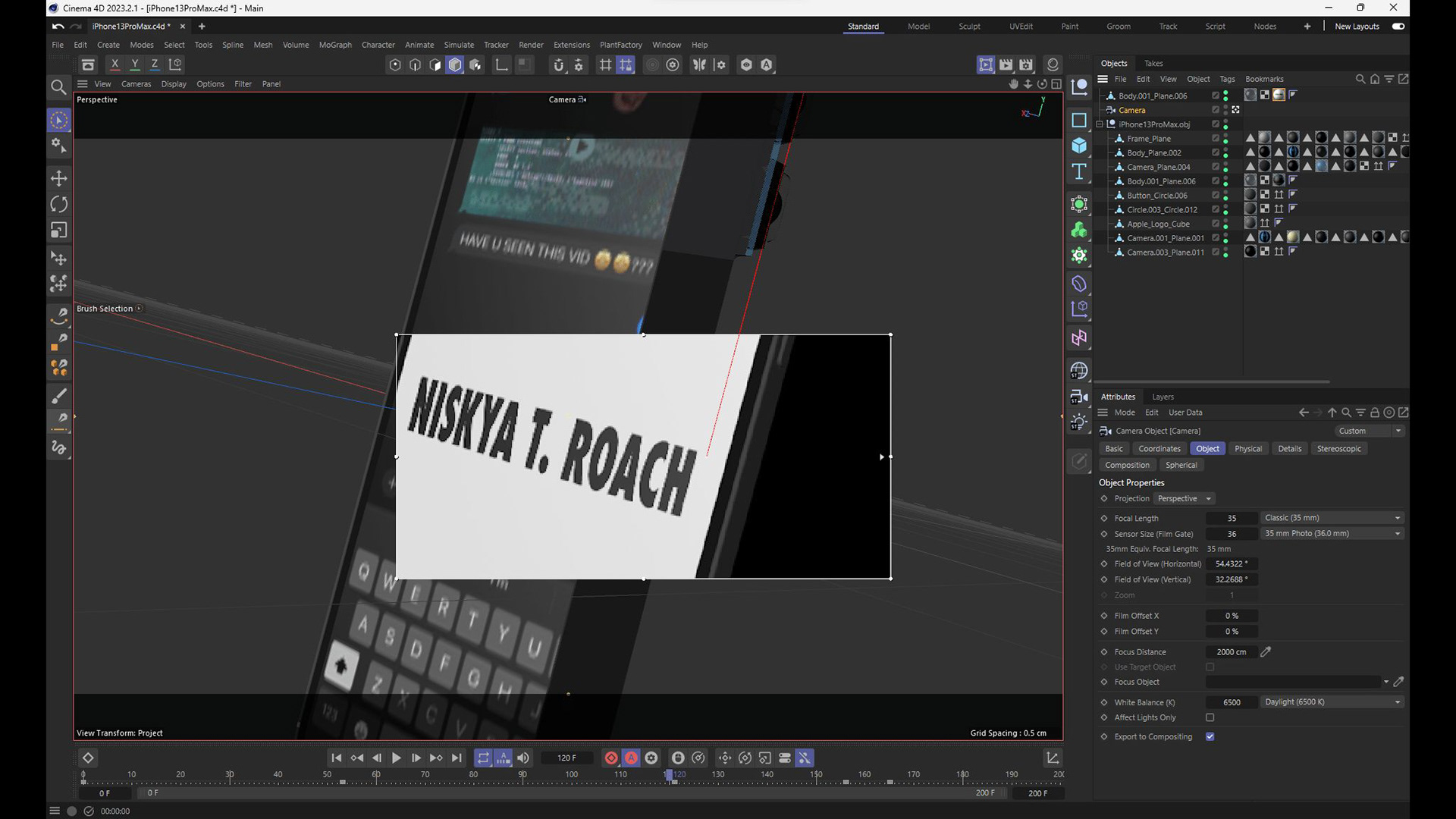Toggle Autokeying icon in timeline
This screenshot has height=819, width=1456.
tap(631, 758)
